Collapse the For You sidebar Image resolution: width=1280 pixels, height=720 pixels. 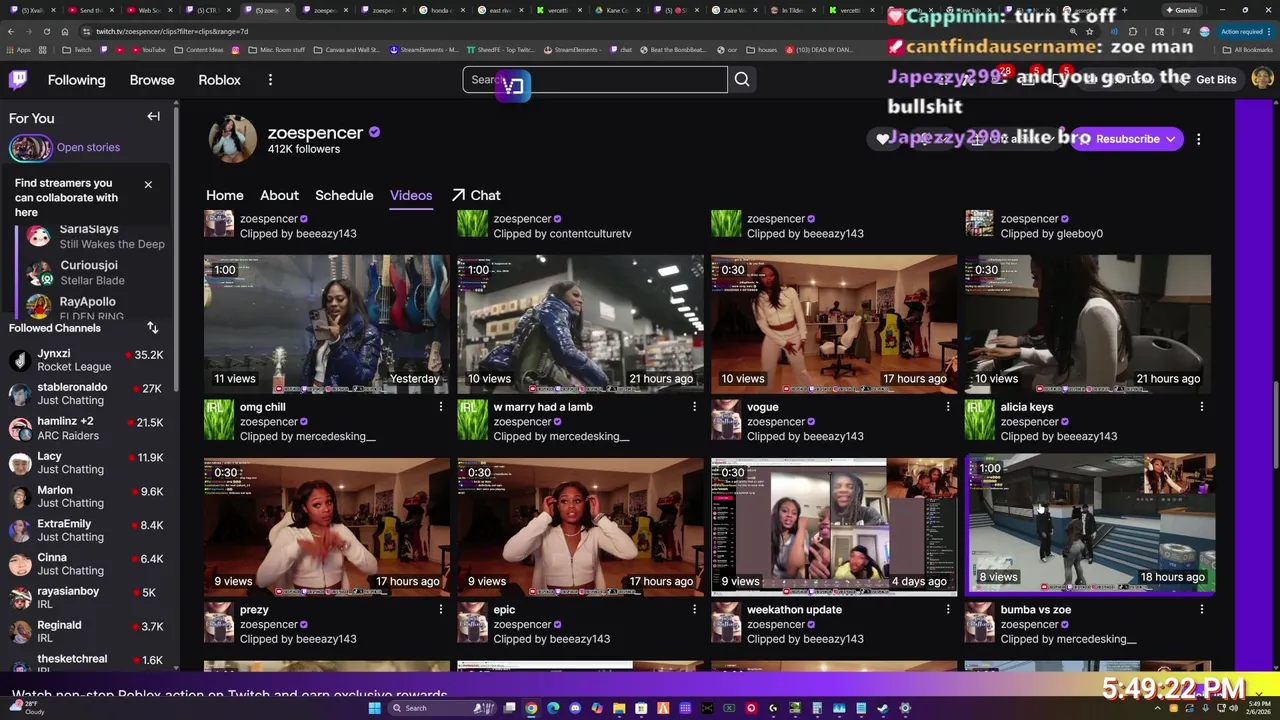[153, 117]
